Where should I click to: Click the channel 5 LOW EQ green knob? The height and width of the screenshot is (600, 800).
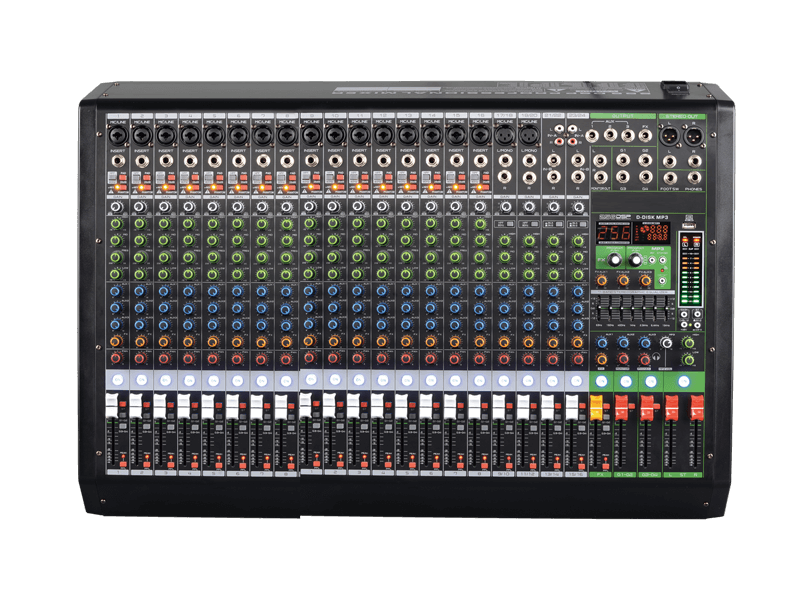coord(213,273)
